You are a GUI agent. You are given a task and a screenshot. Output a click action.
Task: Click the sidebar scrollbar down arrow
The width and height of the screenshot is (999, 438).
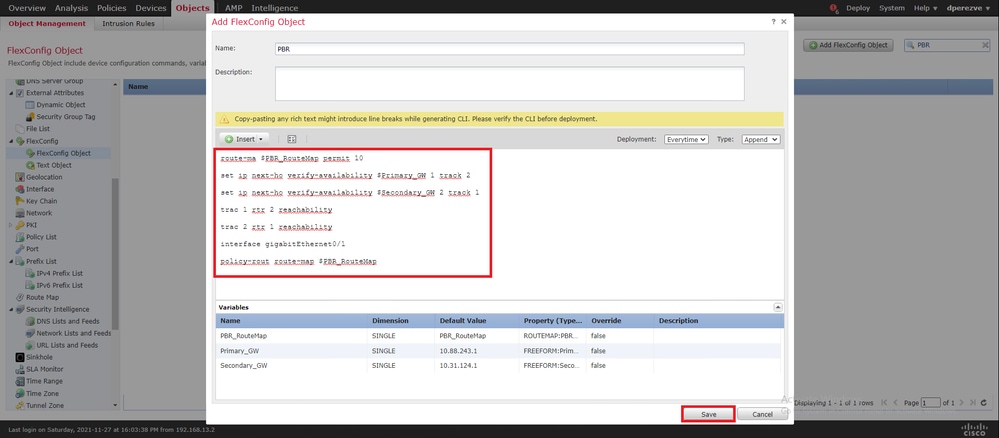pos(115,405)
